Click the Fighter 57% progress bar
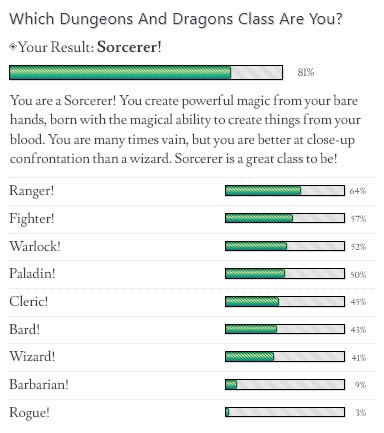Viewport: 384px width, 433px height. (285, 218)
